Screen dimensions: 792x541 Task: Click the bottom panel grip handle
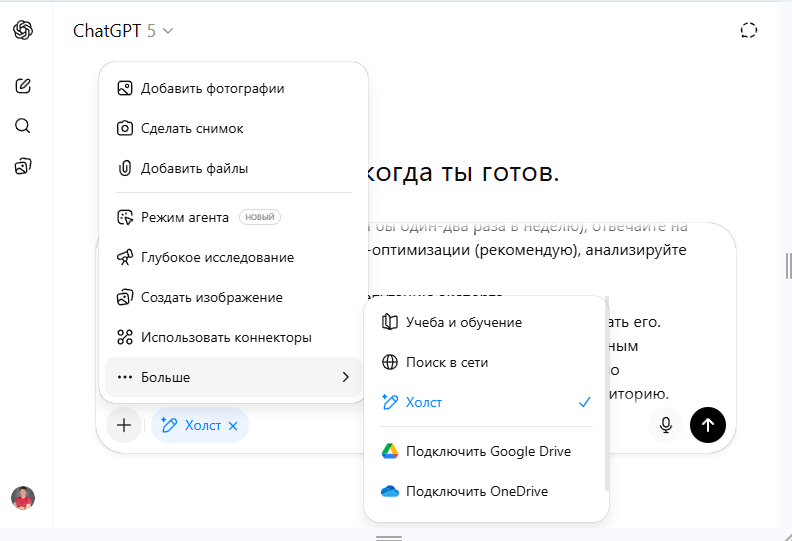coord(389,538)
